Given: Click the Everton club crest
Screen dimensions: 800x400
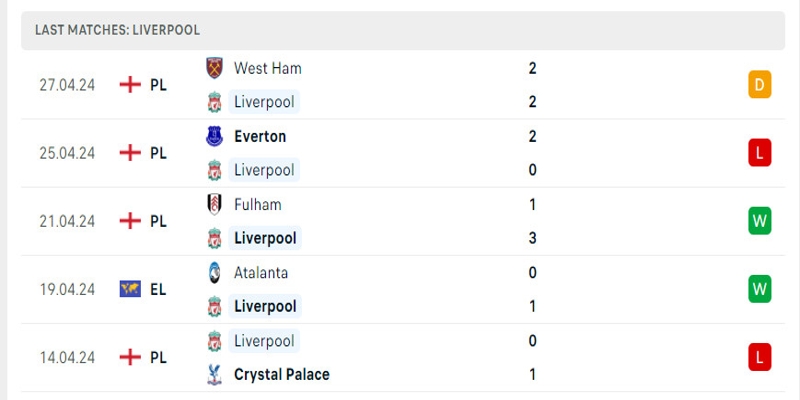Looking at the screenshot, I should point(214,136).
